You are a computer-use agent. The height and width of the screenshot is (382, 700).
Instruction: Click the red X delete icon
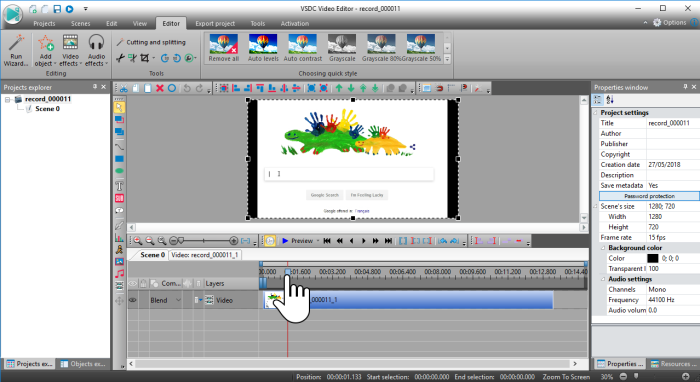point(160,88)
